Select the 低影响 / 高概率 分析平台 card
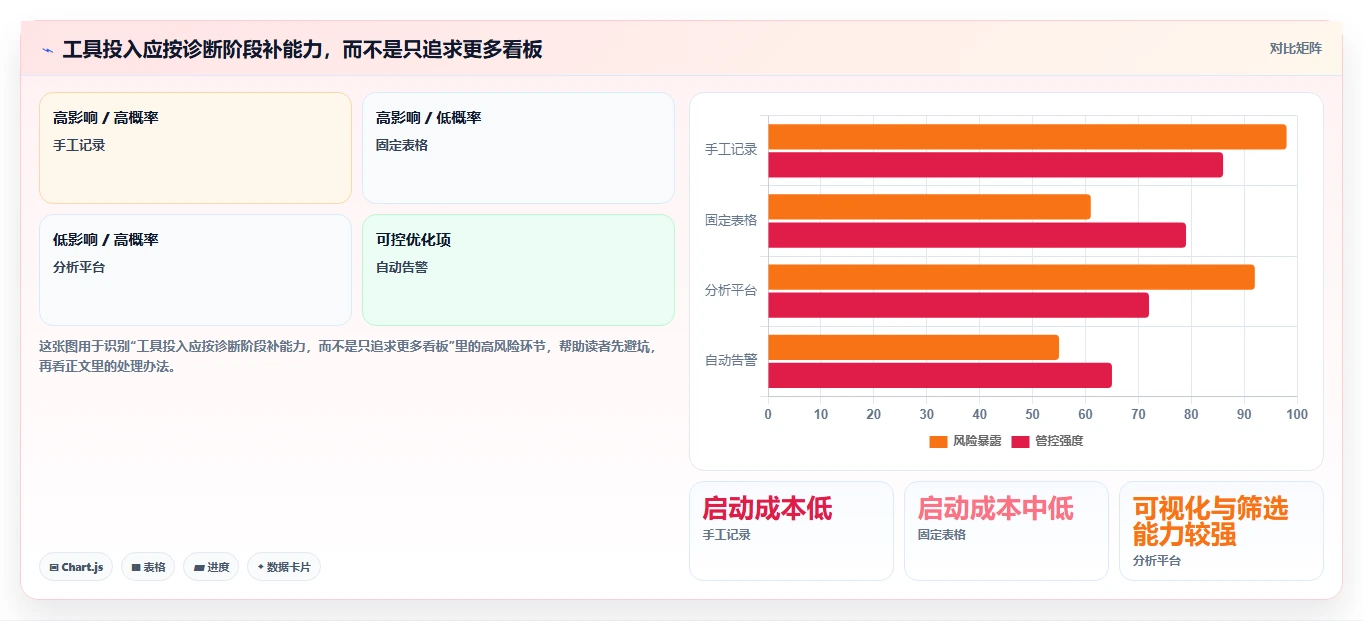The height and width of the screenshot is (621, 1363). [195, 270]
